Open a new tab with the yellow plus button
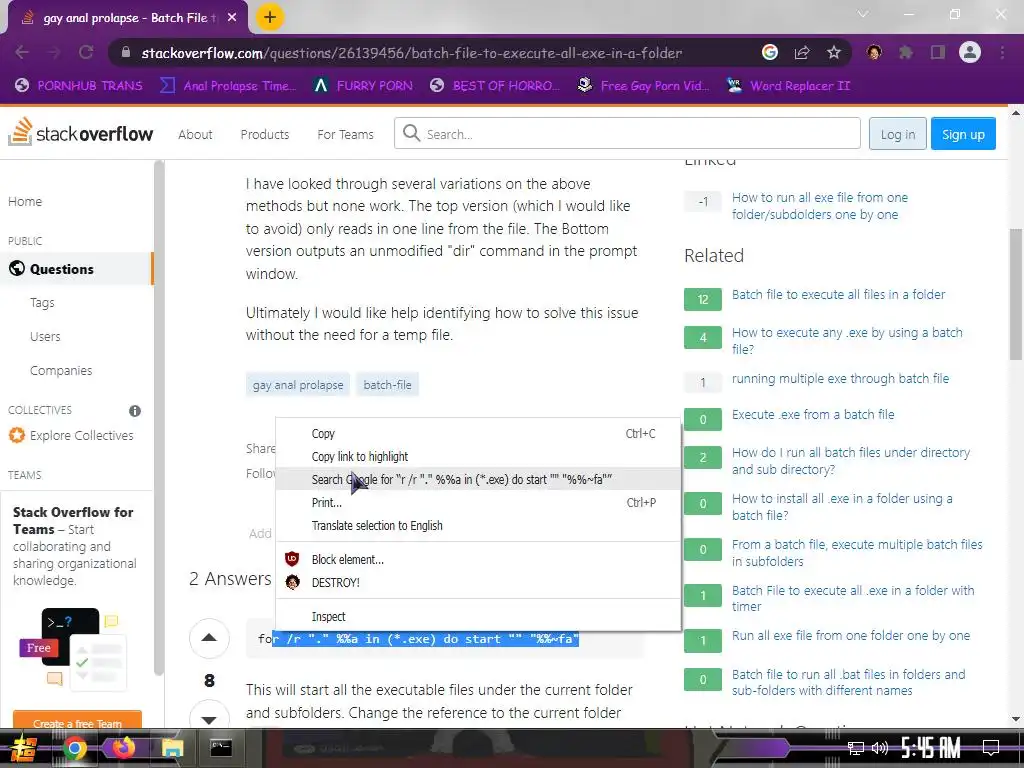This screenshot has width=1024, height=768. [270, 18]
